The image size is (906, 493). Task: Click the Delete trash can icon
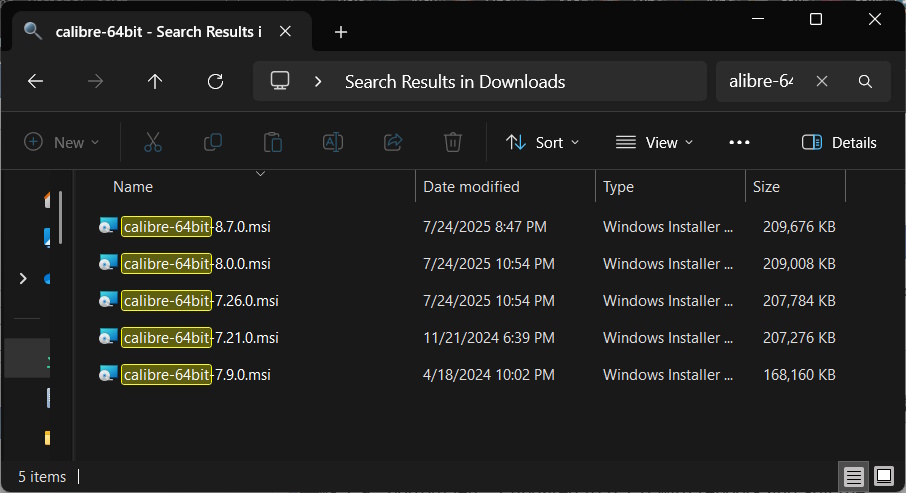tap(453, 142)
